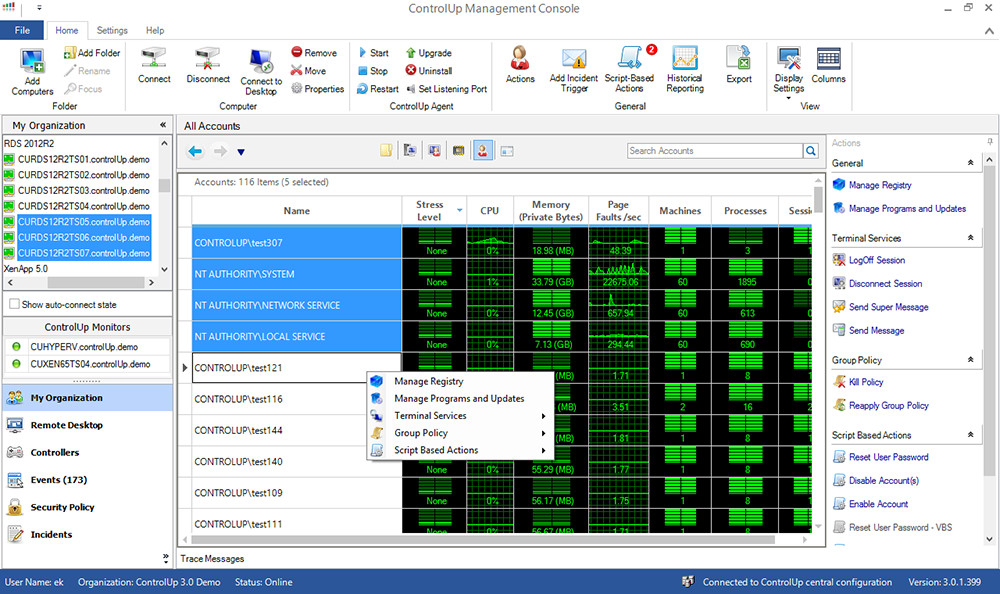Open Historical Reporting
This screenshot has width=1000, height=594.
(685, 70)
